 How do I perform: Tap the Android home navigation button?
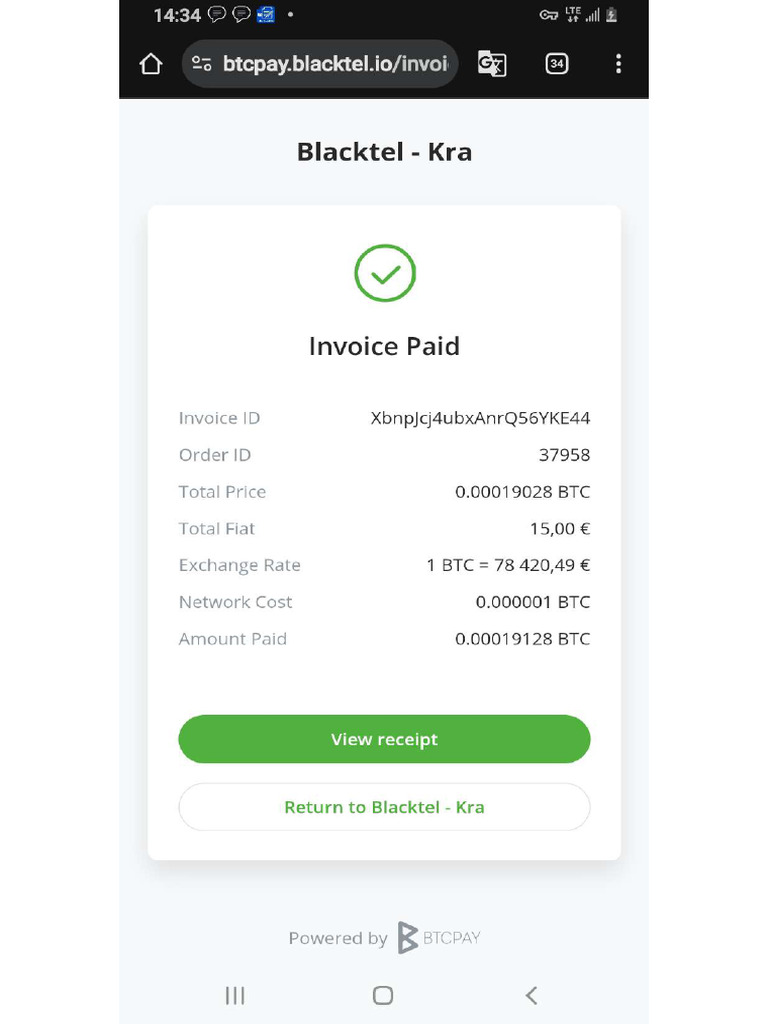(x=383, y=995)
